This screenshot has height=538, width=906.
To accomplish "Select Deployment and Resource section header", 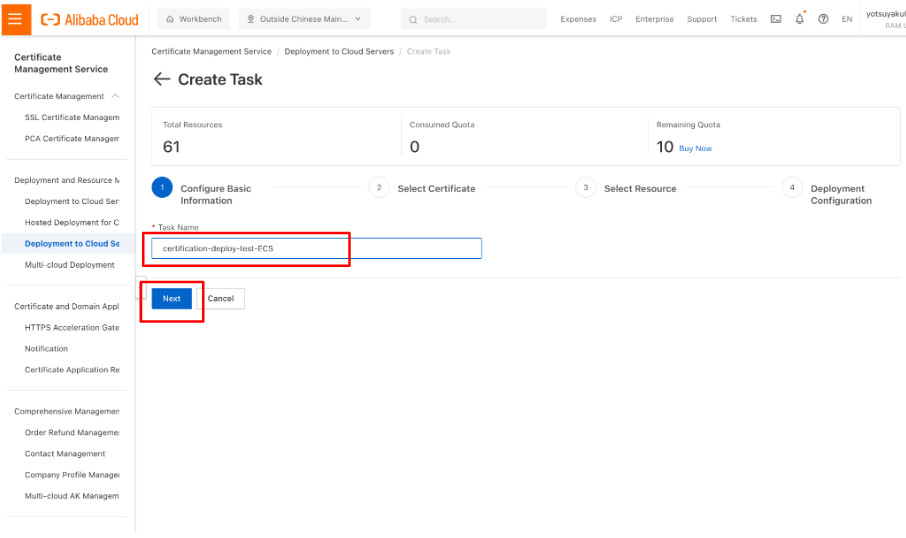I will click(66, 180).
